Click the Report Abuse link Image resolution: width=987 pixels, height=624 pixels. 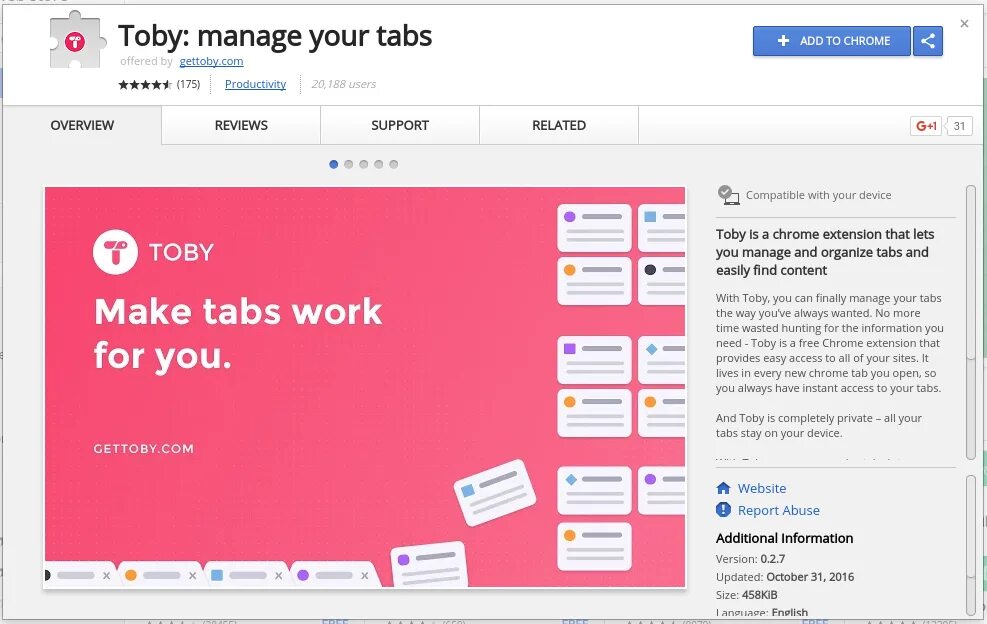[x=779, y=510]
